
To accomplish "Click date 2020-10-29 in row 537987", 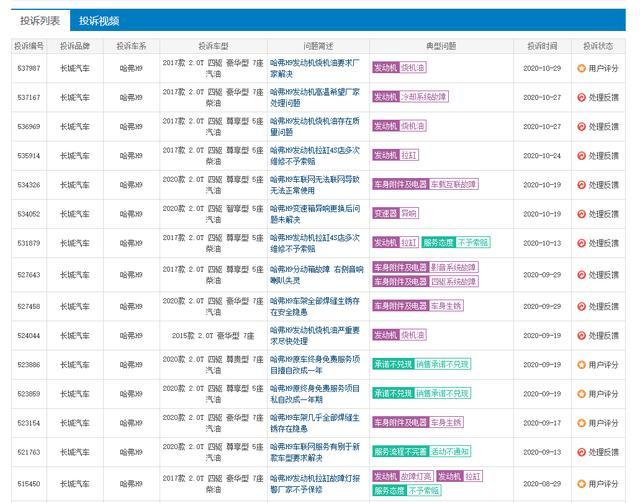I will tap(542, 68).
